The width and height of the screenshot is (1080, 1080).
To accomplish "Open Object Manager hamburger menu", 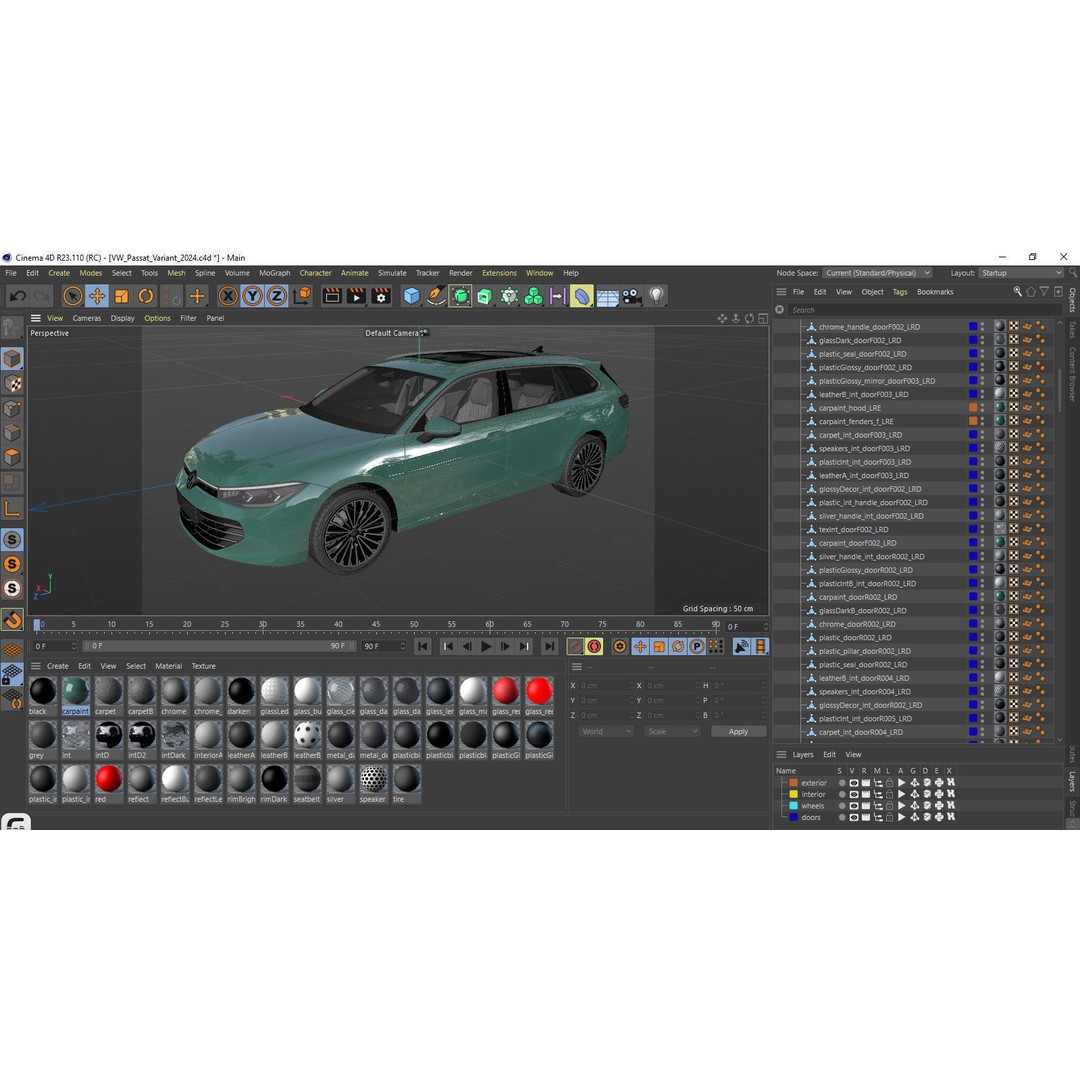I will point(781,292).
